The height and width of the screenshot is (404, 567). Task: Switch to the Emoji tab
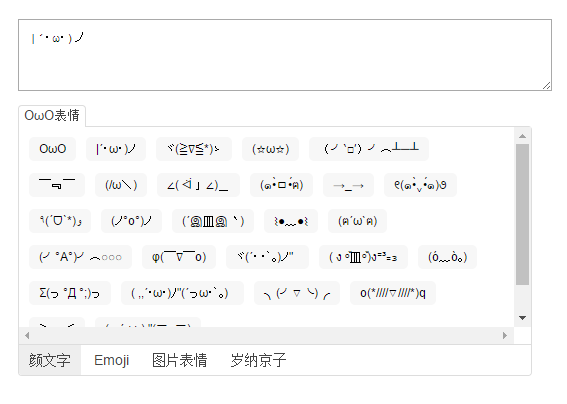(x=111, y=360)
